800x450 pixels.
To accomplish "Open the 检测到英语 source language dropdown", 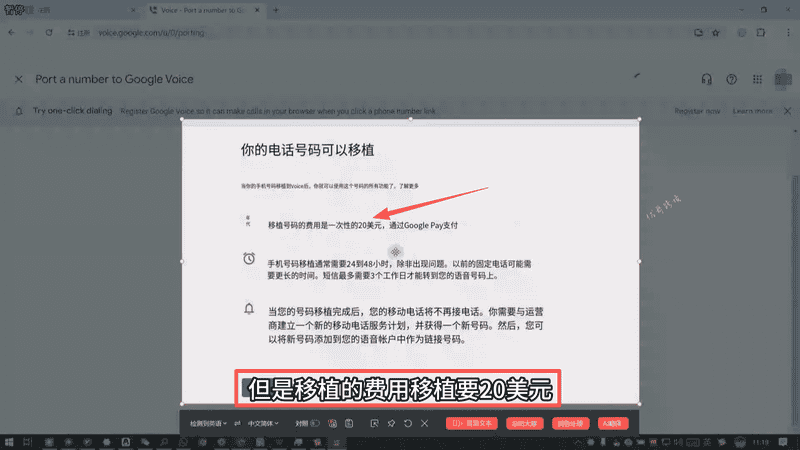I will (208, 423).
